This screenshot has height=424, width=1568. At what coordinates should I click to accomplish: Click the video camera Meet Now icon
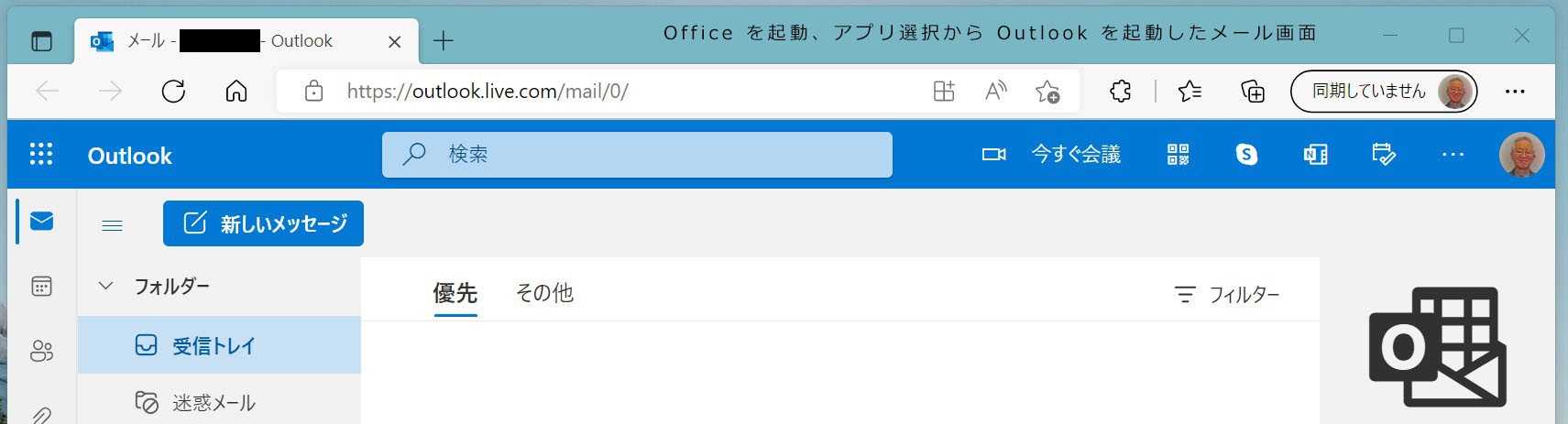click(993, 155)
